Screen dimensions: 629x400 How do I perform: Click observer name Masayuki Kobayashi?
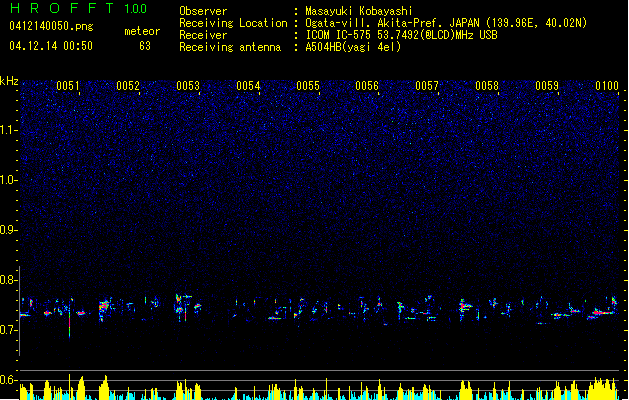coord(359,11)
